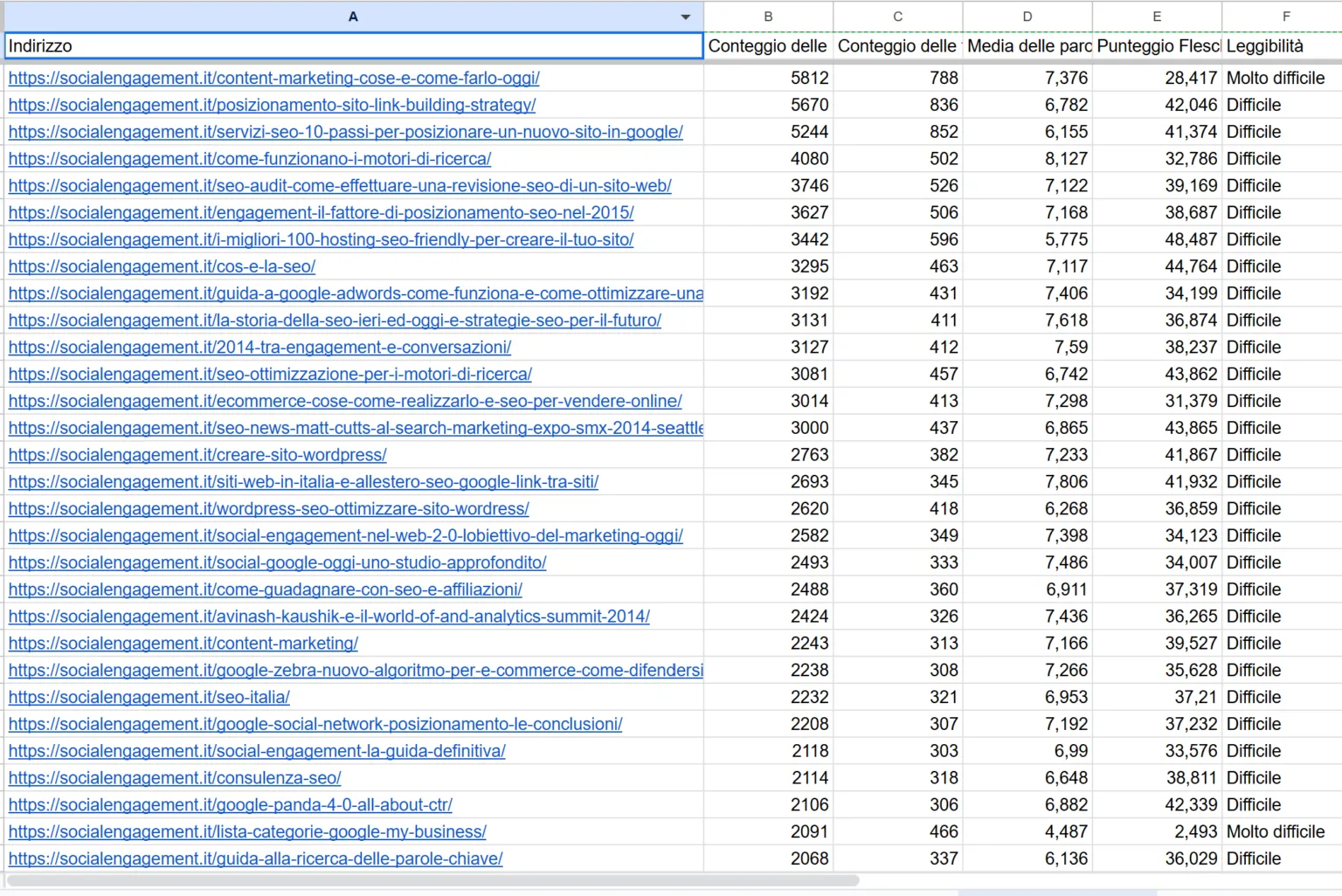Open the filter dropdown on column A header
The image size is (1342, 896).
686,16
